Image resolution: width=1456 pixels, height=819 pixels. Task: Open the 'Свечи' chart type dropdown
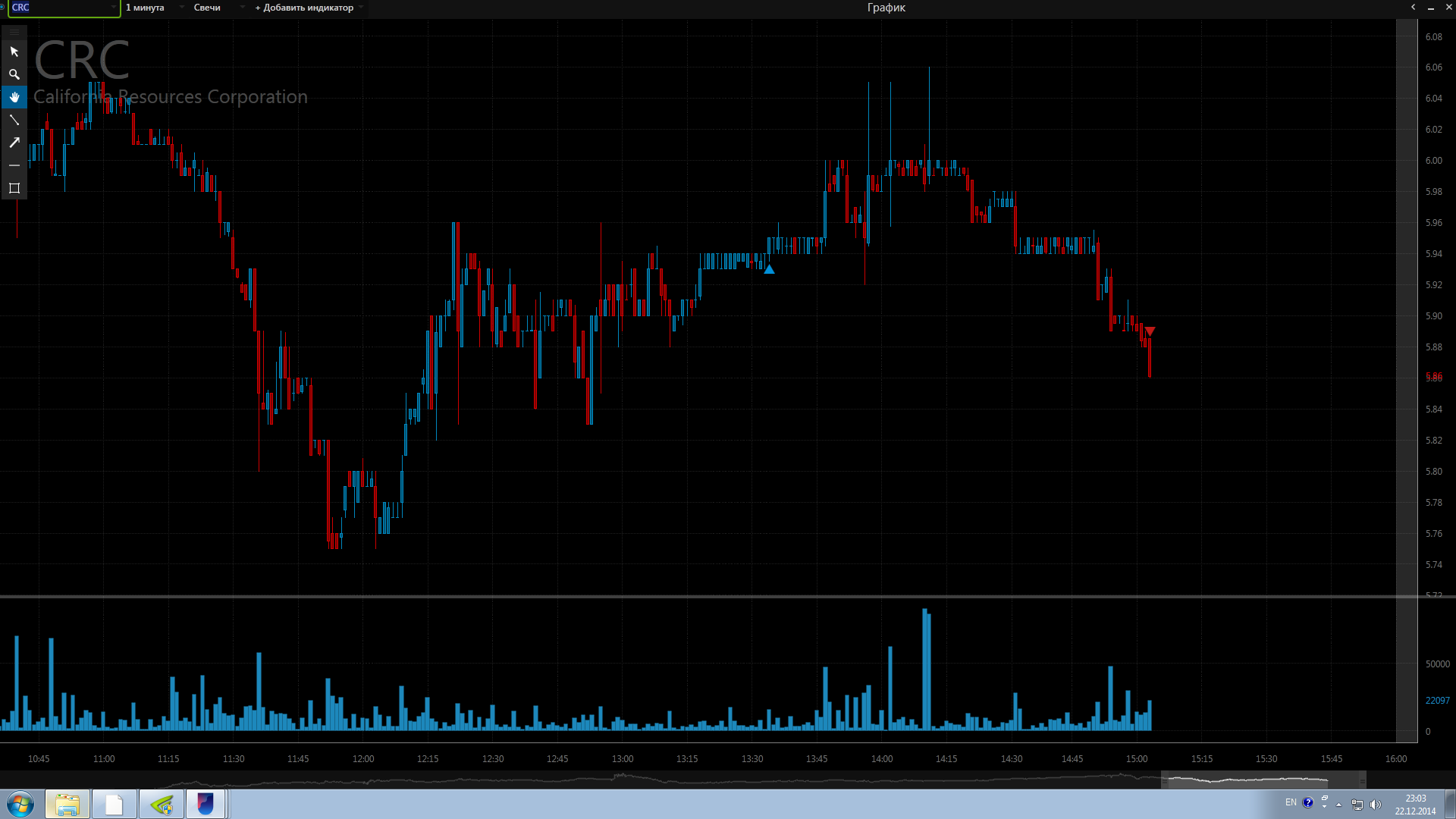point(218,8)
